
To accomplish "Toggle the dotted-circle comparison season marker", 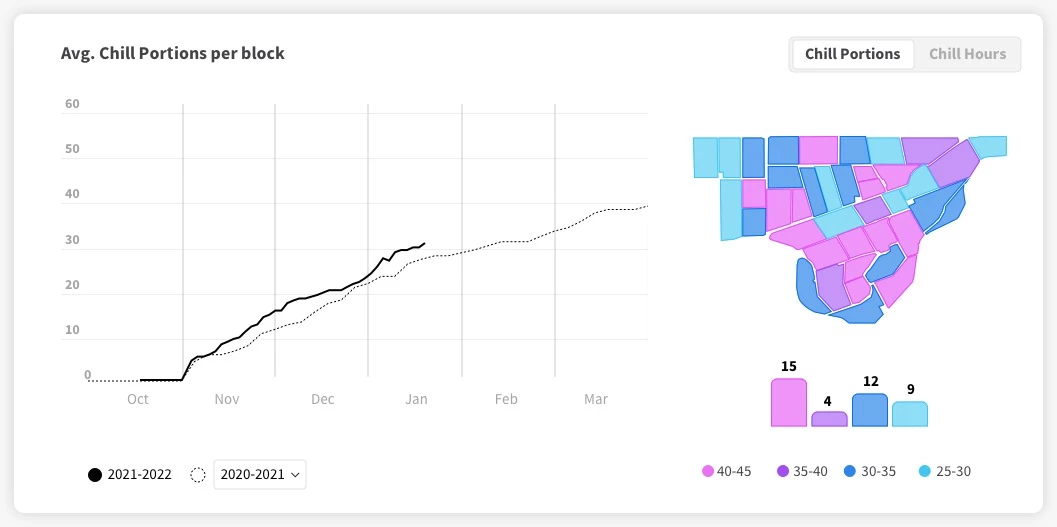I will [x=198, y=475].
